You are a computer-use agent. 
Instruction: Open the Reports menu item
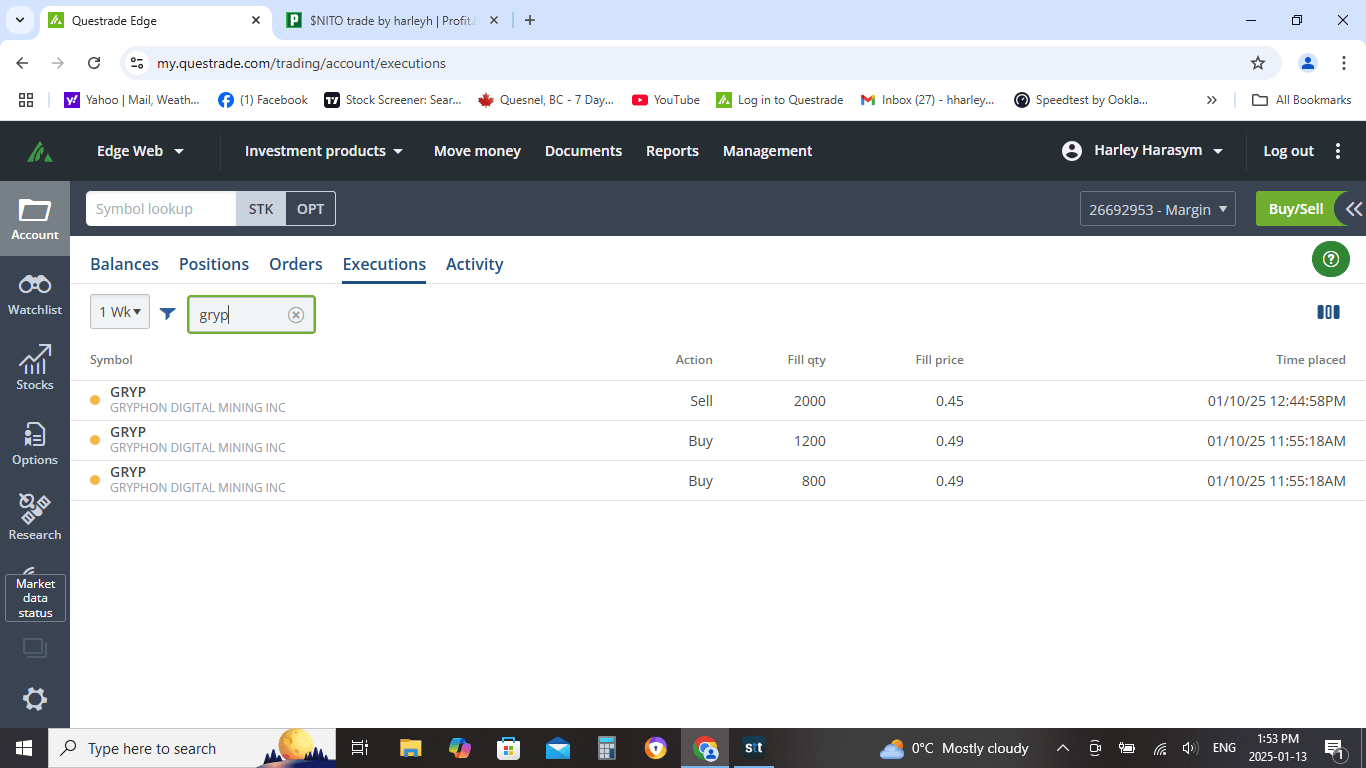point(672,151)
